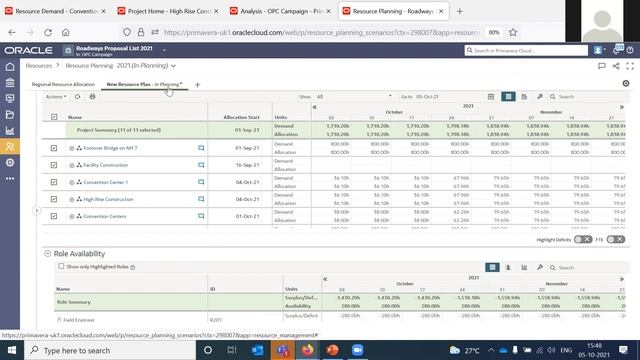Open the Programs presentation icon in the sidebar

coord(10,99)
